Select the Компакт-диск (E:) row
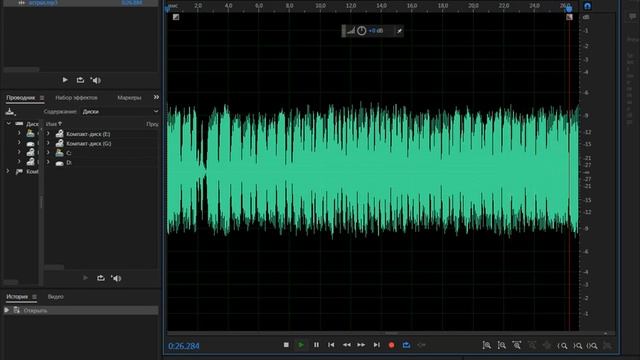Viewport: 640px width, 360px height. click(x=101, y=134)
